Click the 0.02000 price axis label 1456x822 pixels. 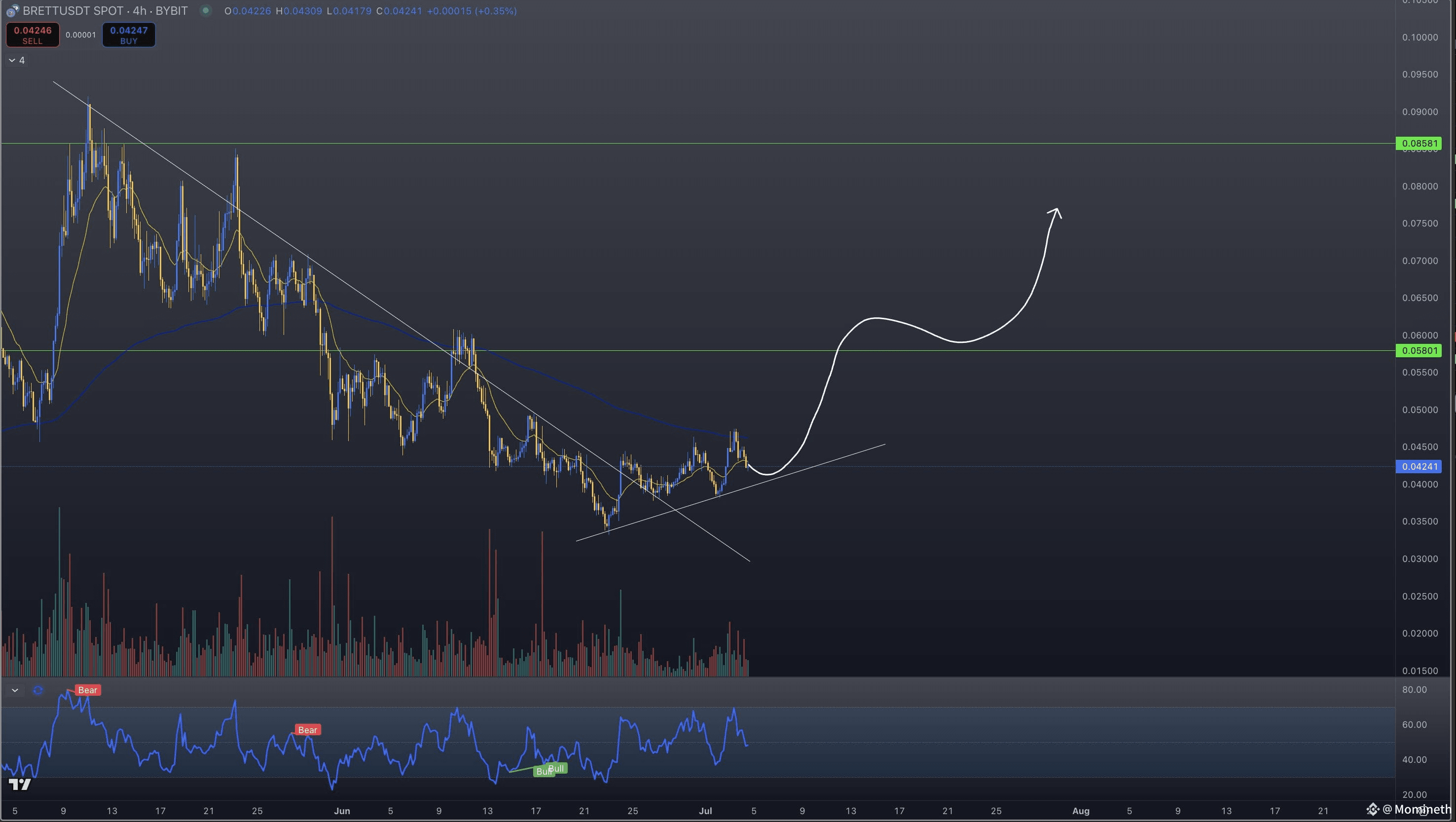pyautogui.click(x=1420, y=633)
